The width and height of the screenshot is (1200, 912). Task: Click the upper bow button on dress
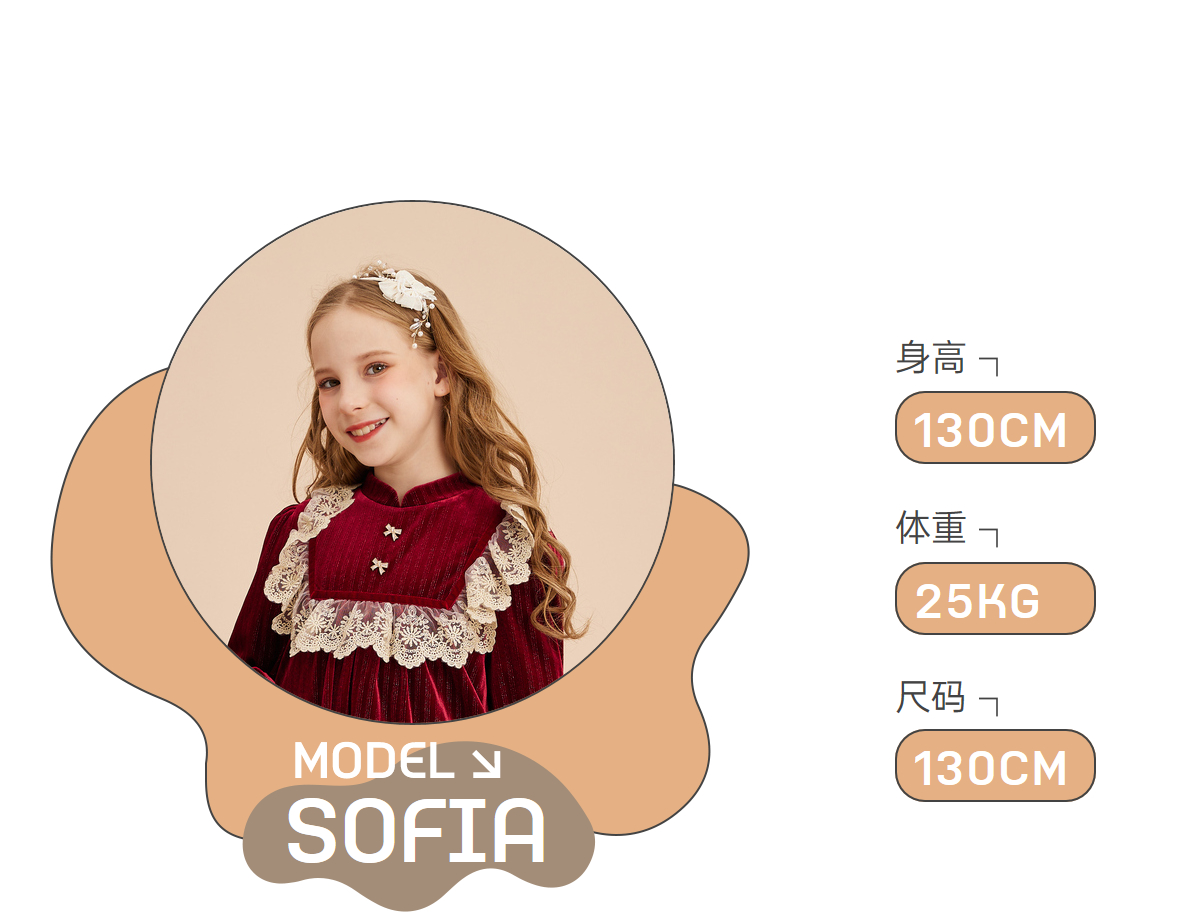[393, 531]
